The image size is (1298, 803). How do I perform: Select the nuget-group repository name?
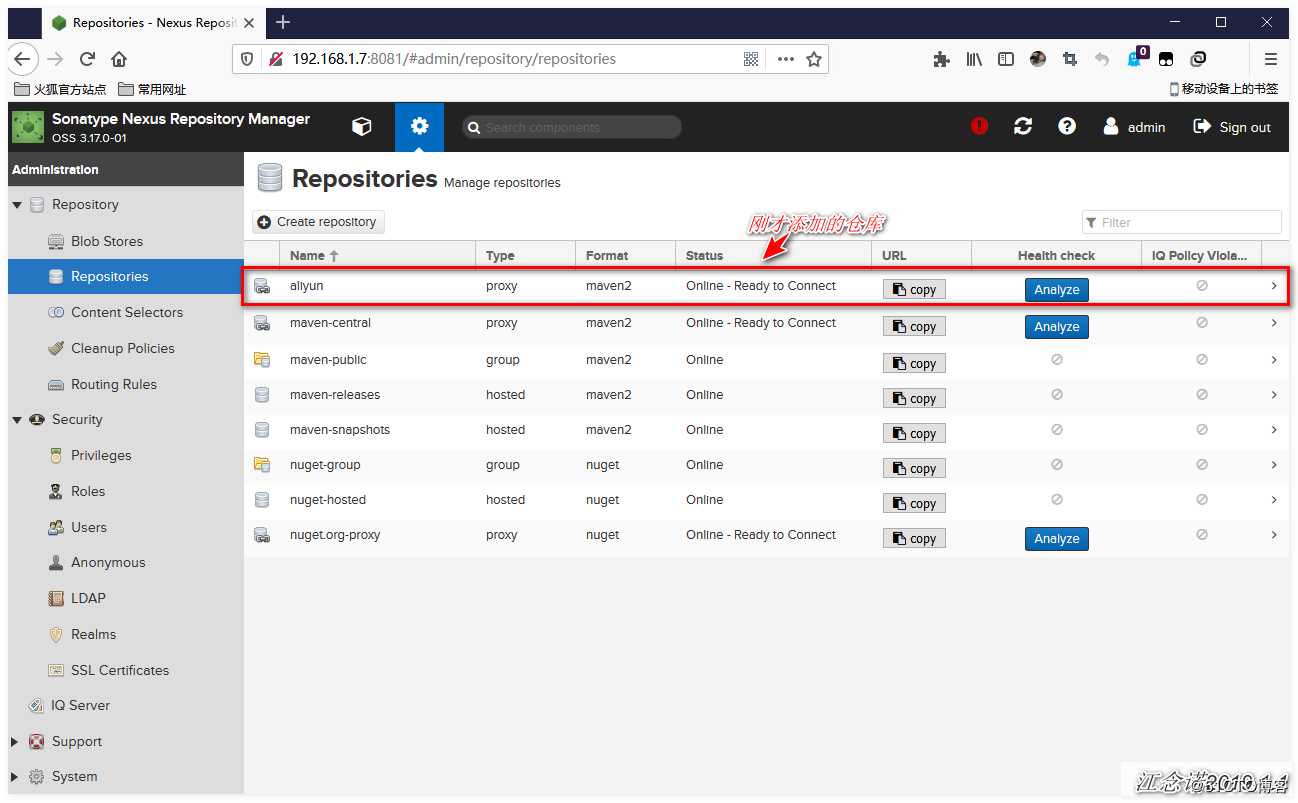325,465
